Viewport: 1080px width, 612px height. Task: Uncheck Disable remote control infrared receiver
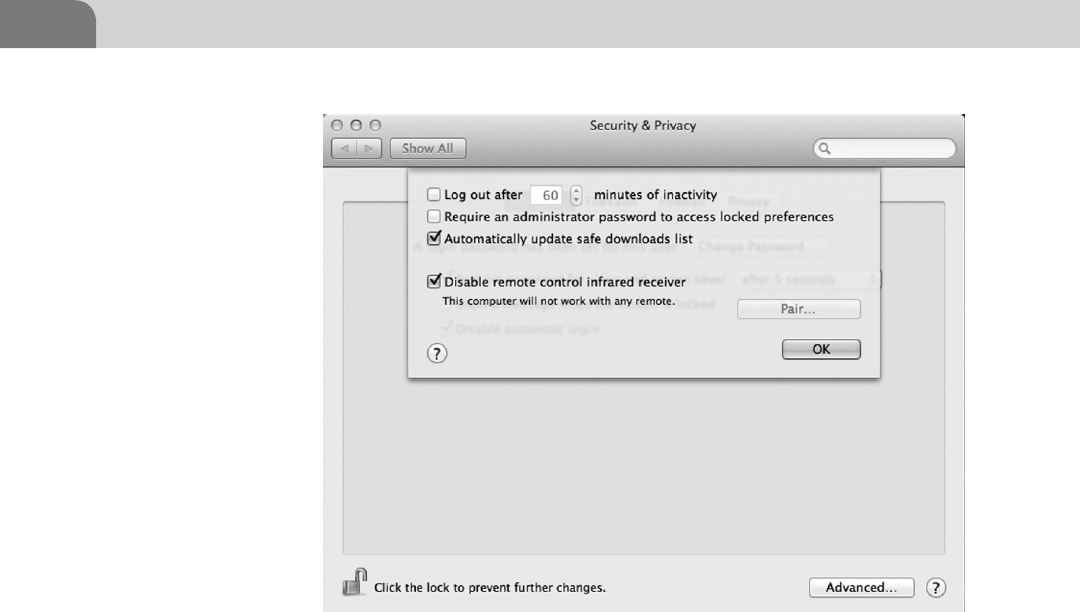tap(433, 282)
